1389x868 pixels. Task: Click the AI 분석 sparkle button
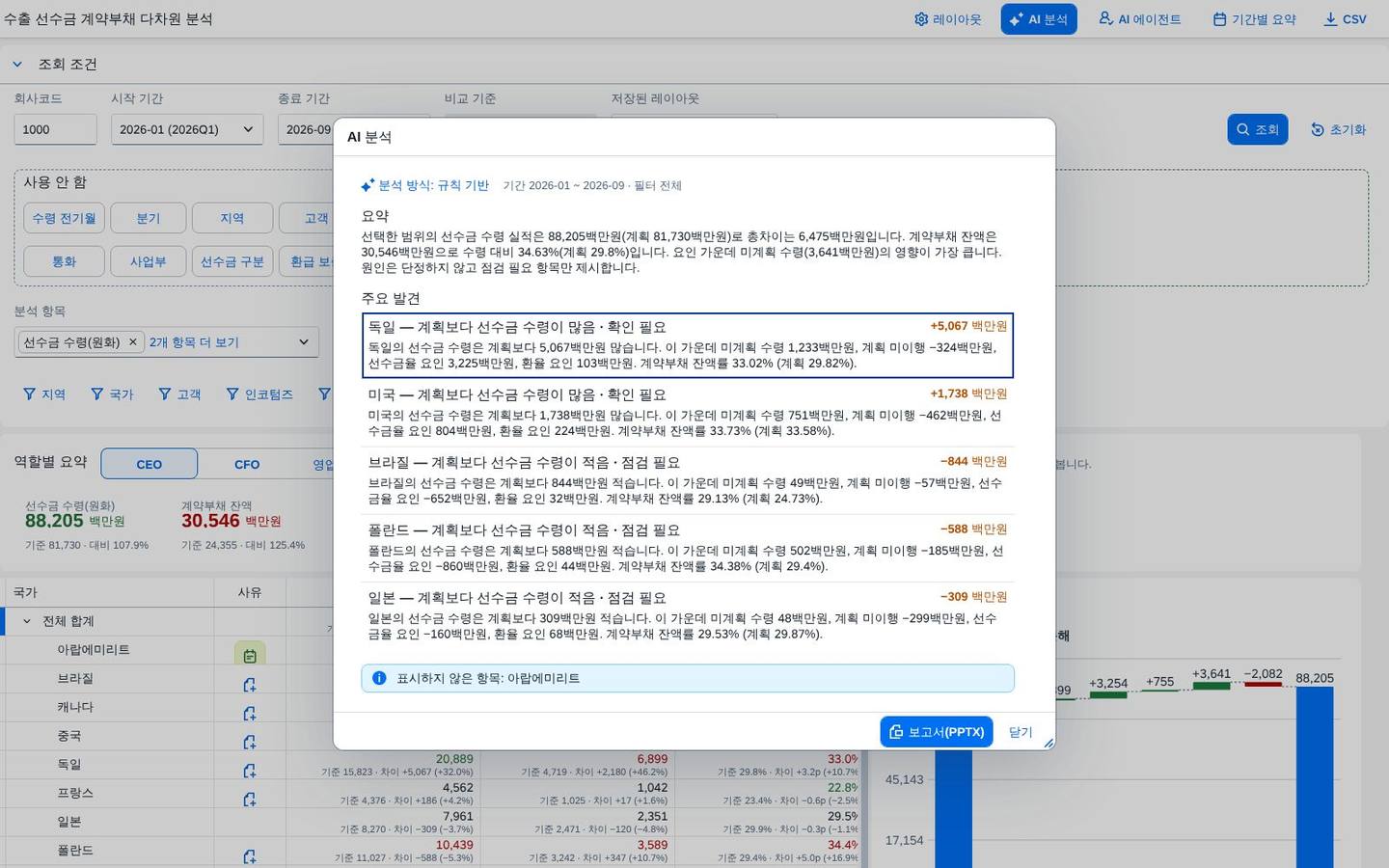pos(1039,19)
